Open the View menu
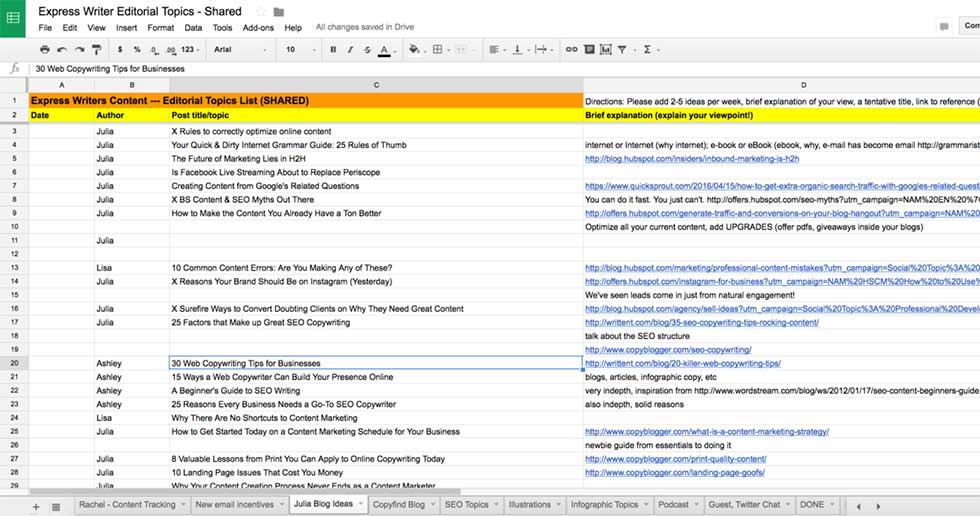 [x=96, y=27]
